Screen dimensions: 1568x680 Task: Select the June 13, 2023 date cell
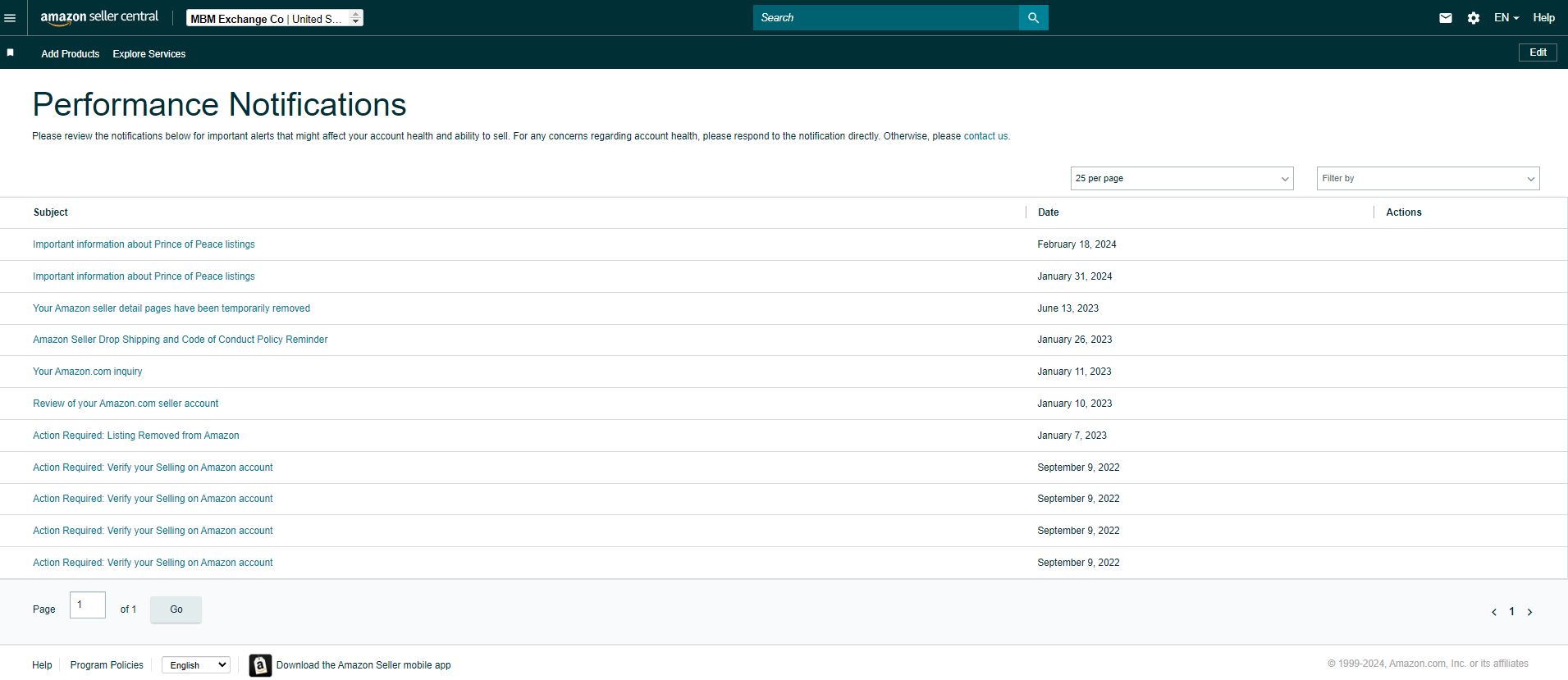point(1067,308)
